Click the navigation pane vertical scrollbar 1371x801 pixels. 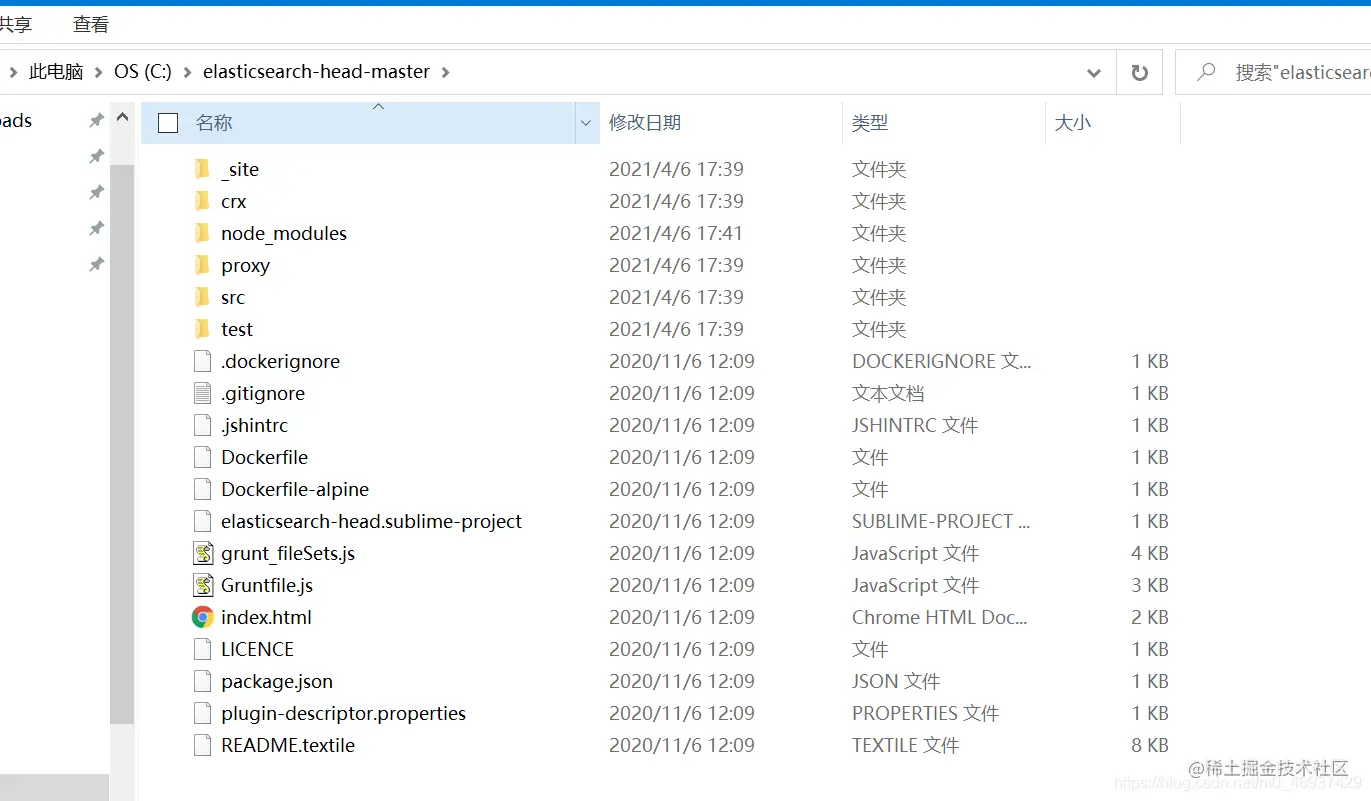(122, 445)
